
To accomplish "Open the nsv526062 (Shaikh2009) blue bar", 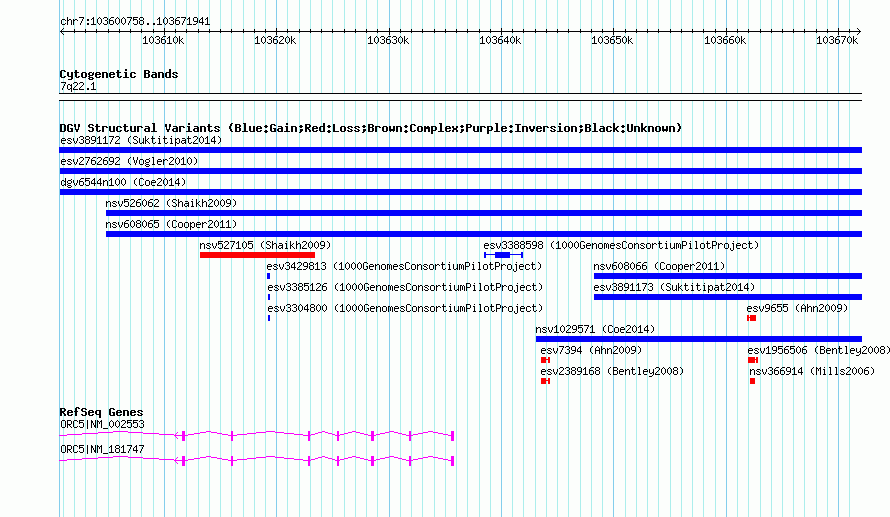I will (484, 213).
